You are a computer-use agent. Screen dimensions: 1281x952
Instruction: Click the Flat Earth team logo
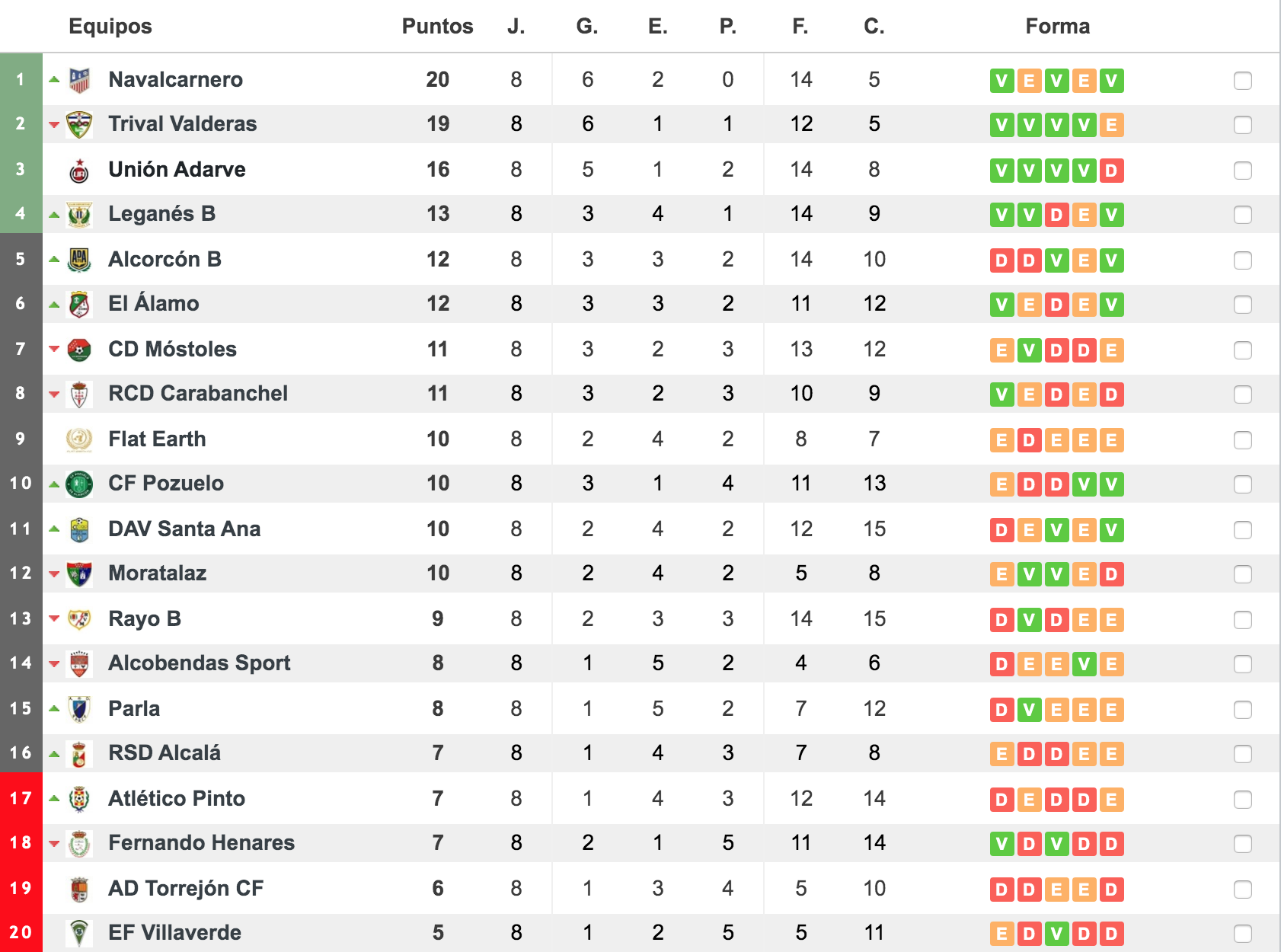(x=79, y=439)
